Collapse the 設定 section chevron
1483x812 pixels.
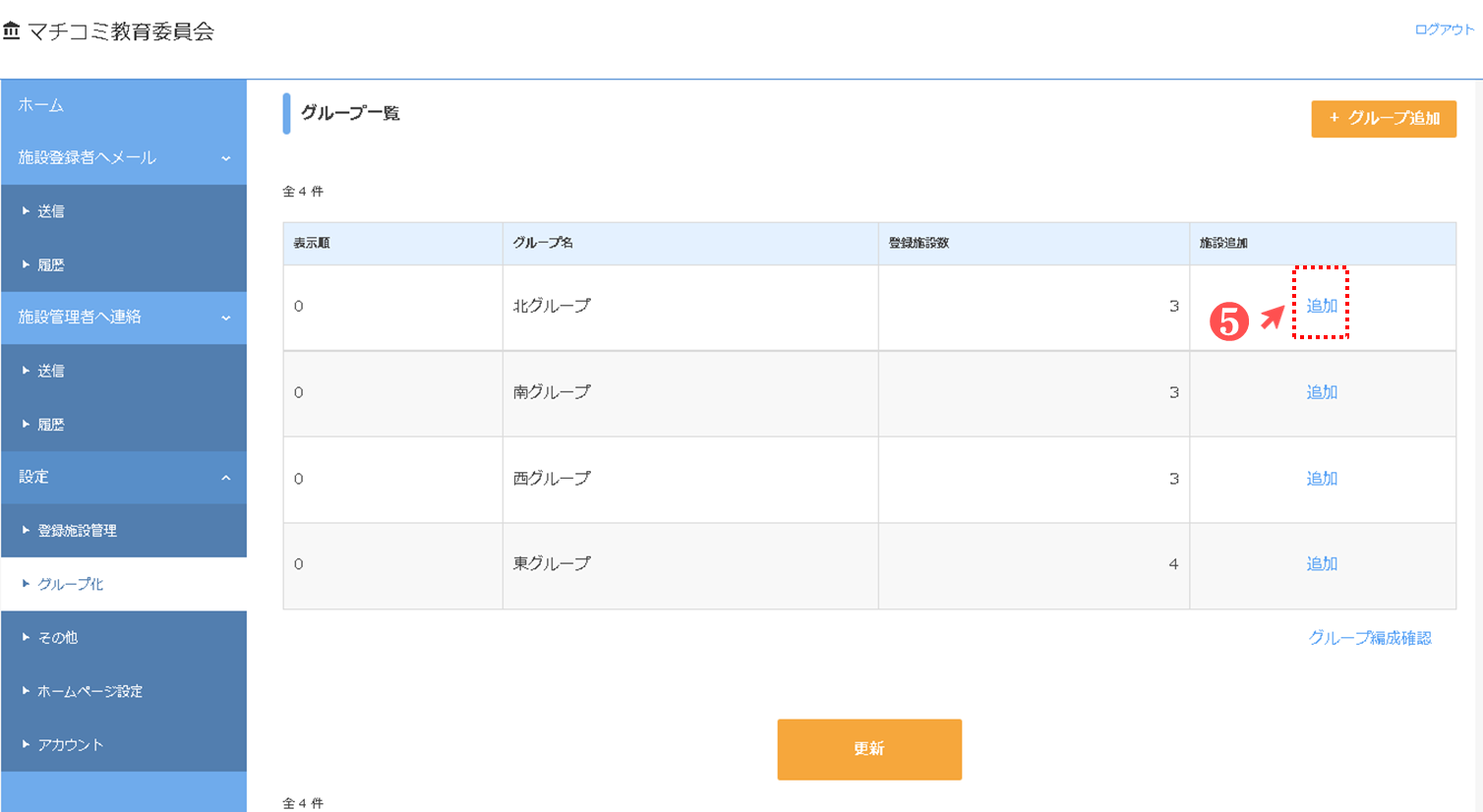pyautogui.click(x=226, y=478)
